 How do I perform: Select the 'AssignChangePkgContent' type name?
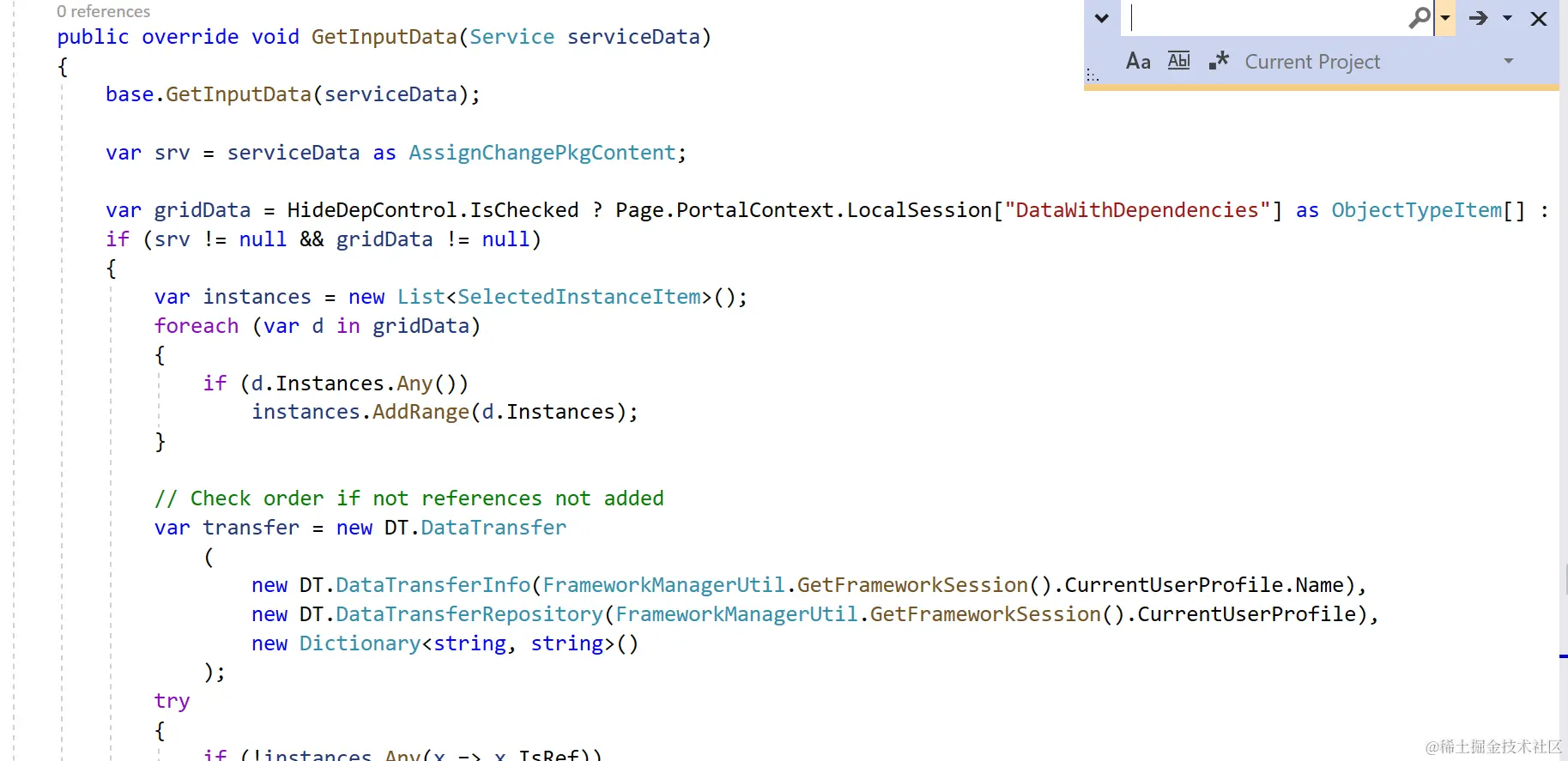tap(542, 153)
